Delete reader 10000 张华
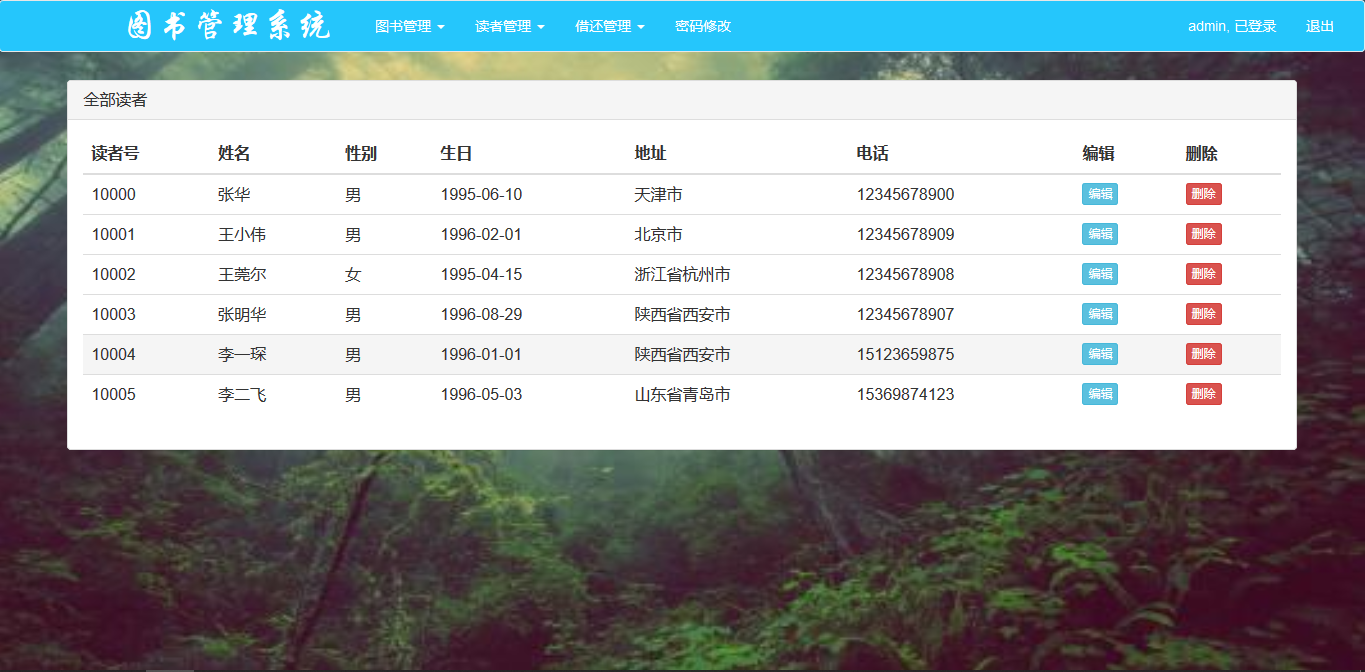 pyautogui.click(x=1204, y=194)
